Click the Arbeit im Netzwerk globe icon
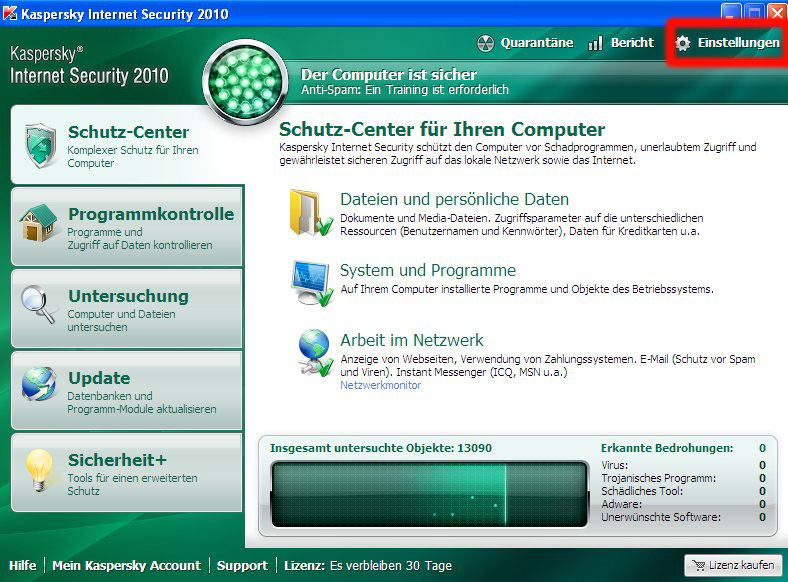Screen dimensions: 788x582 (312, 353)
